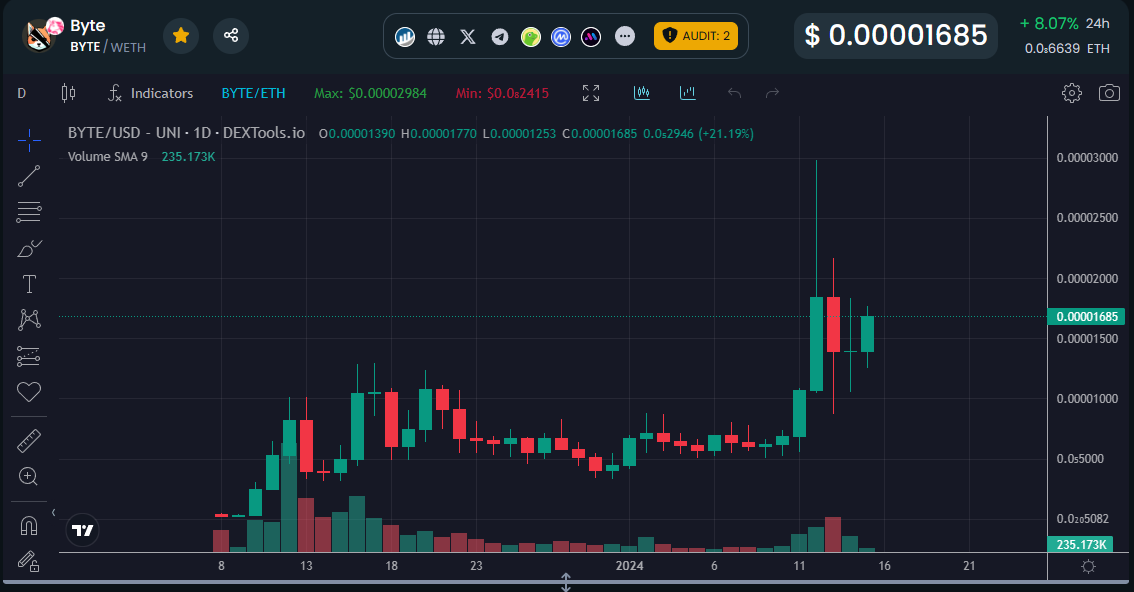
Task: Click the bar chart tool icon next to it
Action: [688, 93]
